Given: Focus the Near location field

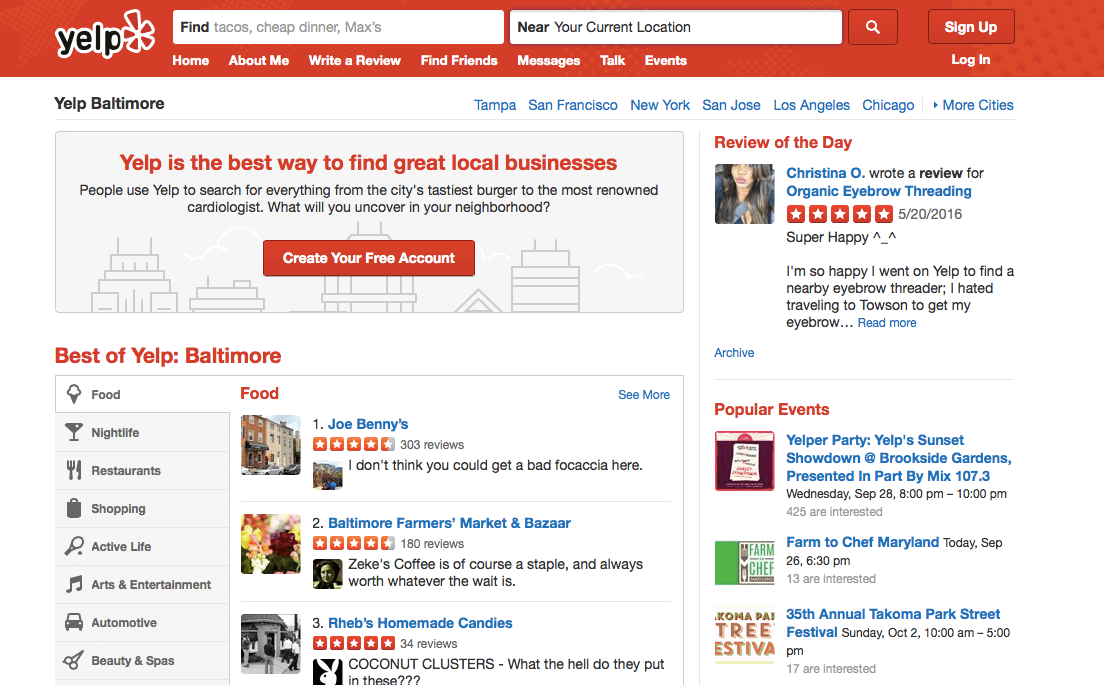Looking at the screenshot, I should tap(676, 27).
